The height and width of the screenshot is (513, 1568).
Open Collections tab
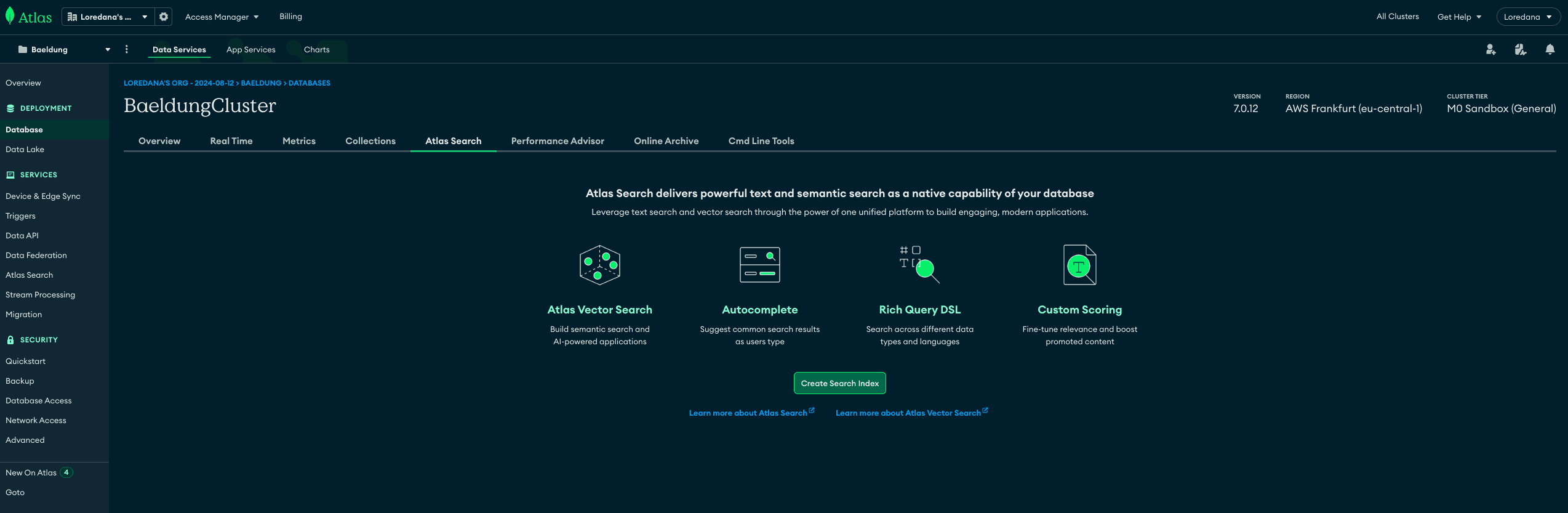point(370,141)
